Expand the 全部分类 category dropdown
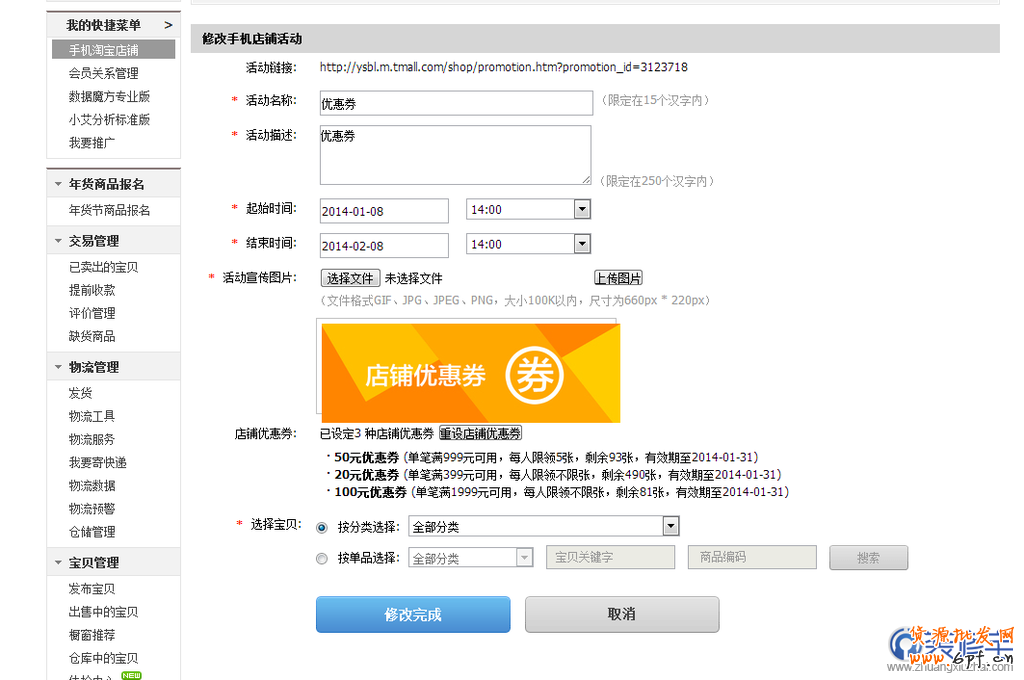 [670, 527]
